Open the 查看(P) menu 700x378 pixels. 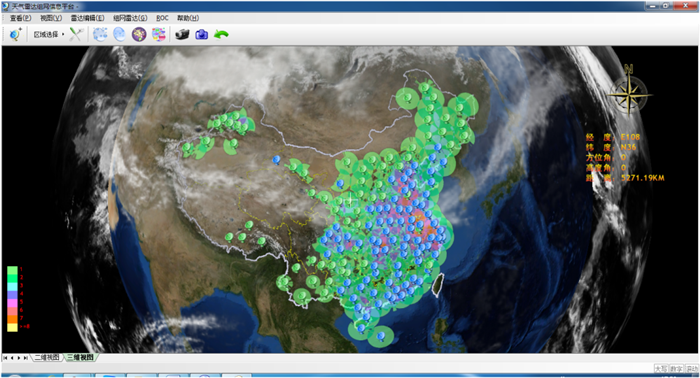[20, 18]
